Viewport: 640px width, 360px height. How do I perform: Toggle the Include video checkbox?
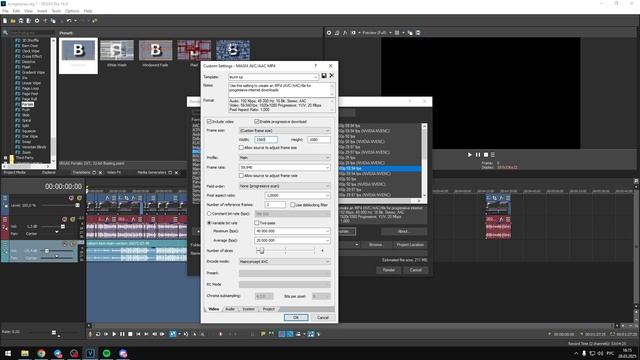coord(209,122)
